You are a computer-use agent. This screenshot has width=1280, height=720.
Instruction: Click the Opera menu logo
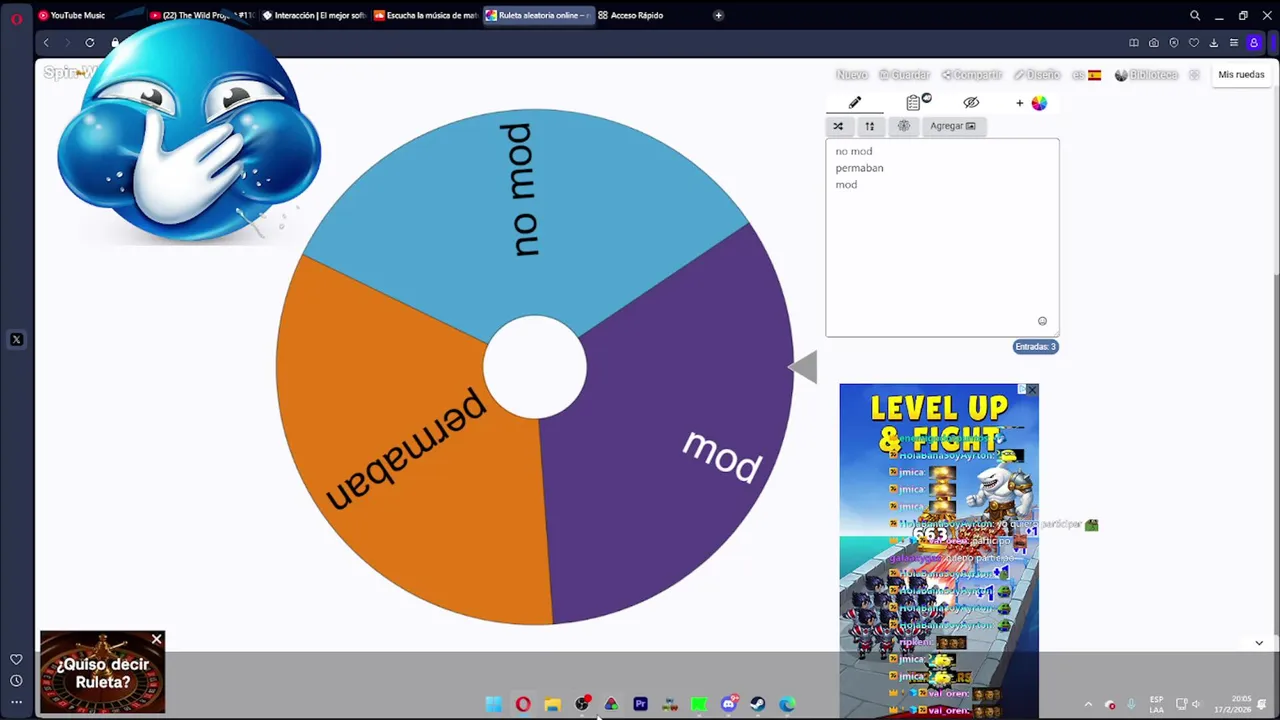(x=16, y=17)
